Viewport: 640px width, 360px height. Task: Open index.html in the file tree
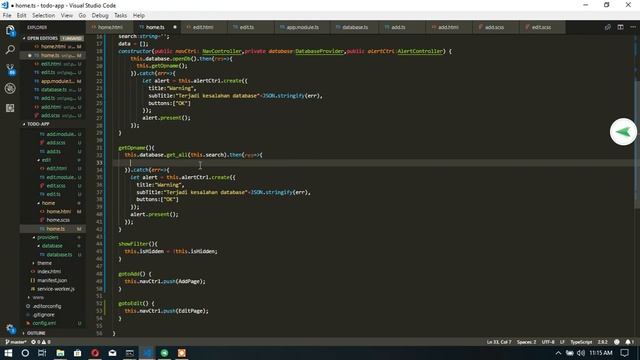click(x=49, y=271)
